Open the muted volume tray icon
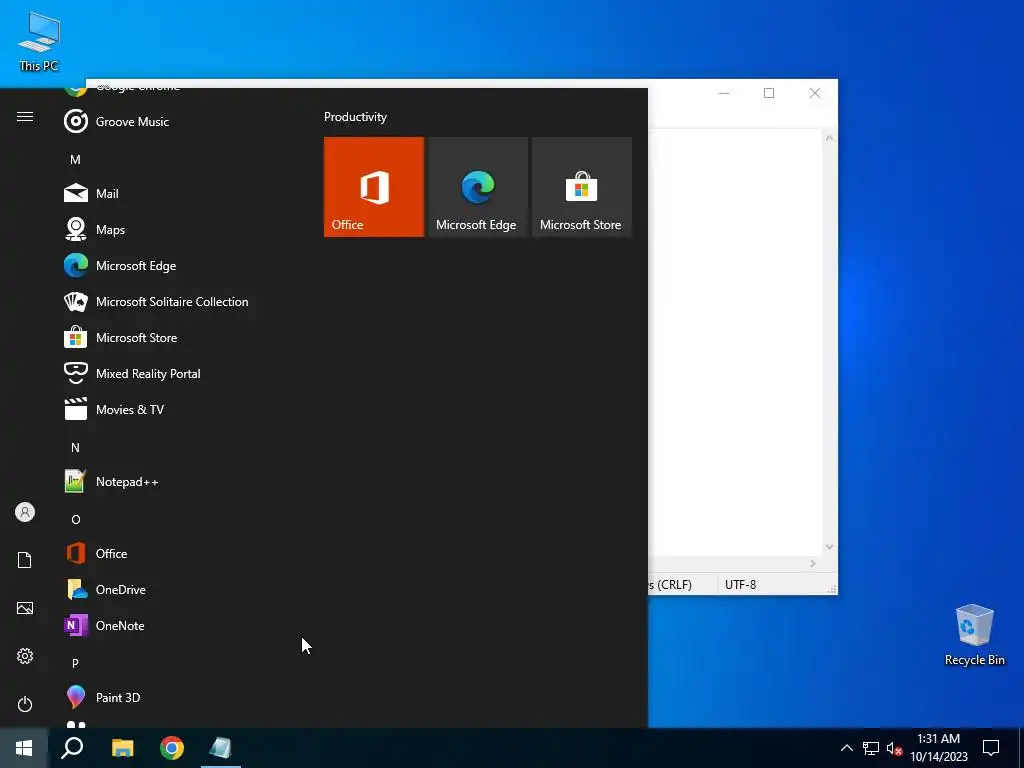 pos(894,748)
